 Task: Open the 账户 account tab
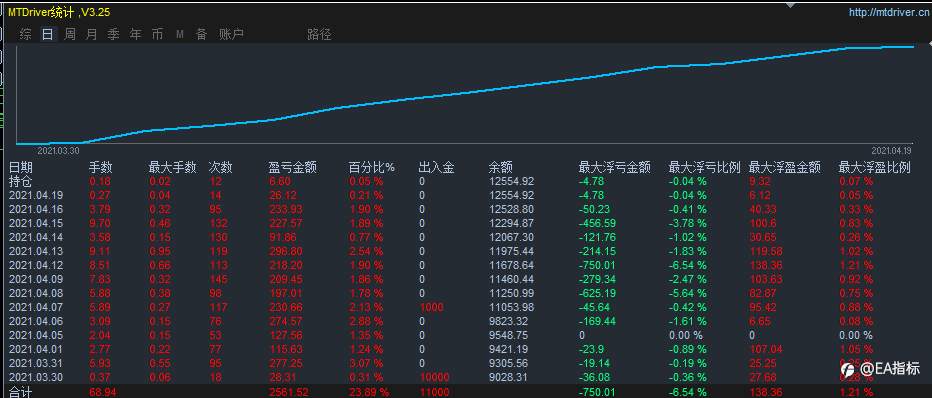[231, 34]
